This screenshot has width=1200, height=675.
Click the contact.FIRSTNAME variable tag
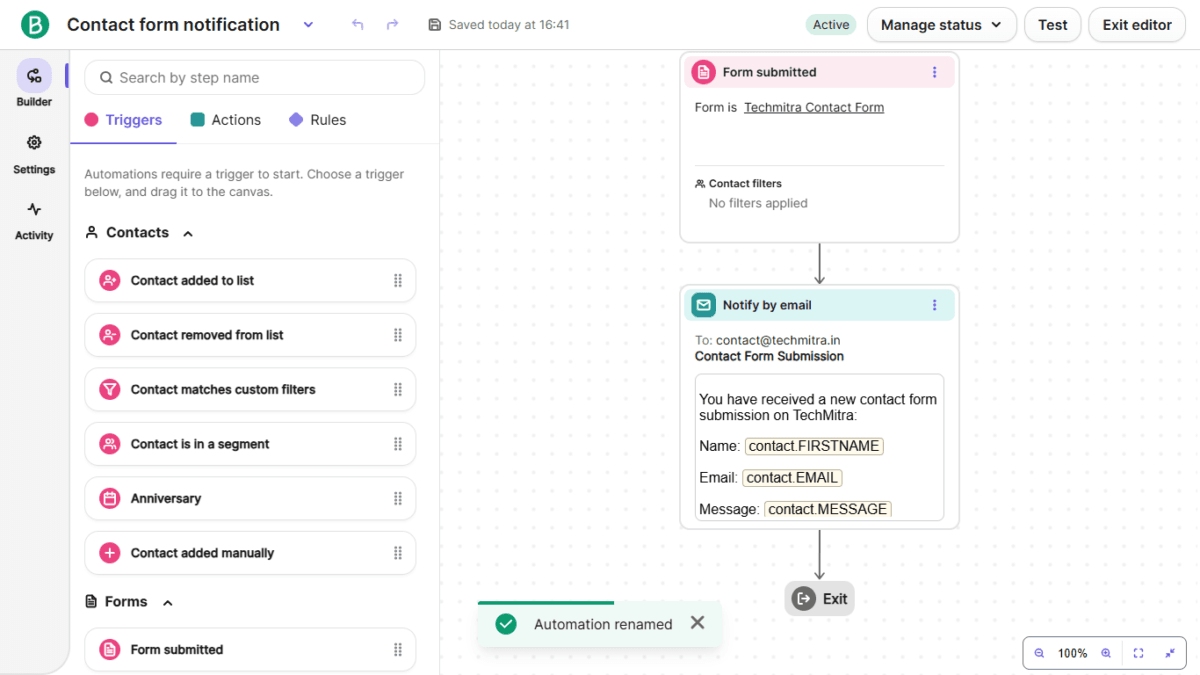[814, 446]
